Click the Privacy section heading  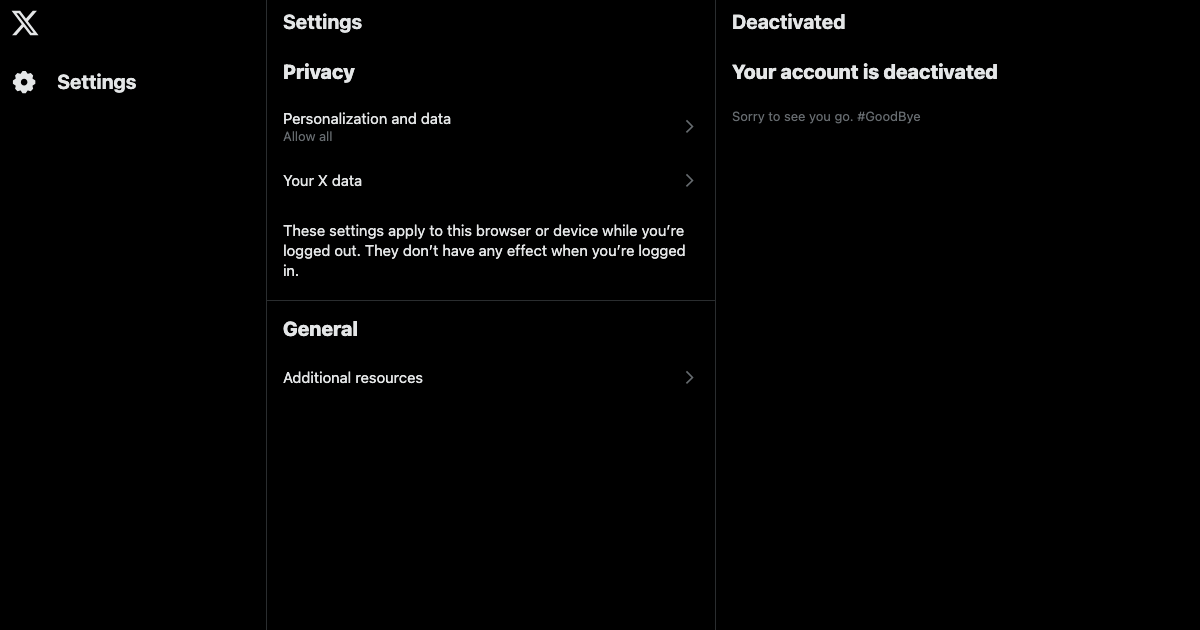point(318,72)
